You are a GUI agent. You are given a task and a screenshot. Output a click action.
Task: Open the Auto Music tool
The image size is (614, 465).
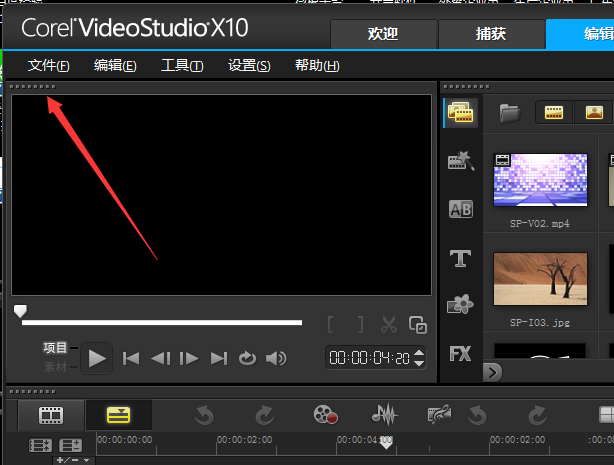pos(438,414)
